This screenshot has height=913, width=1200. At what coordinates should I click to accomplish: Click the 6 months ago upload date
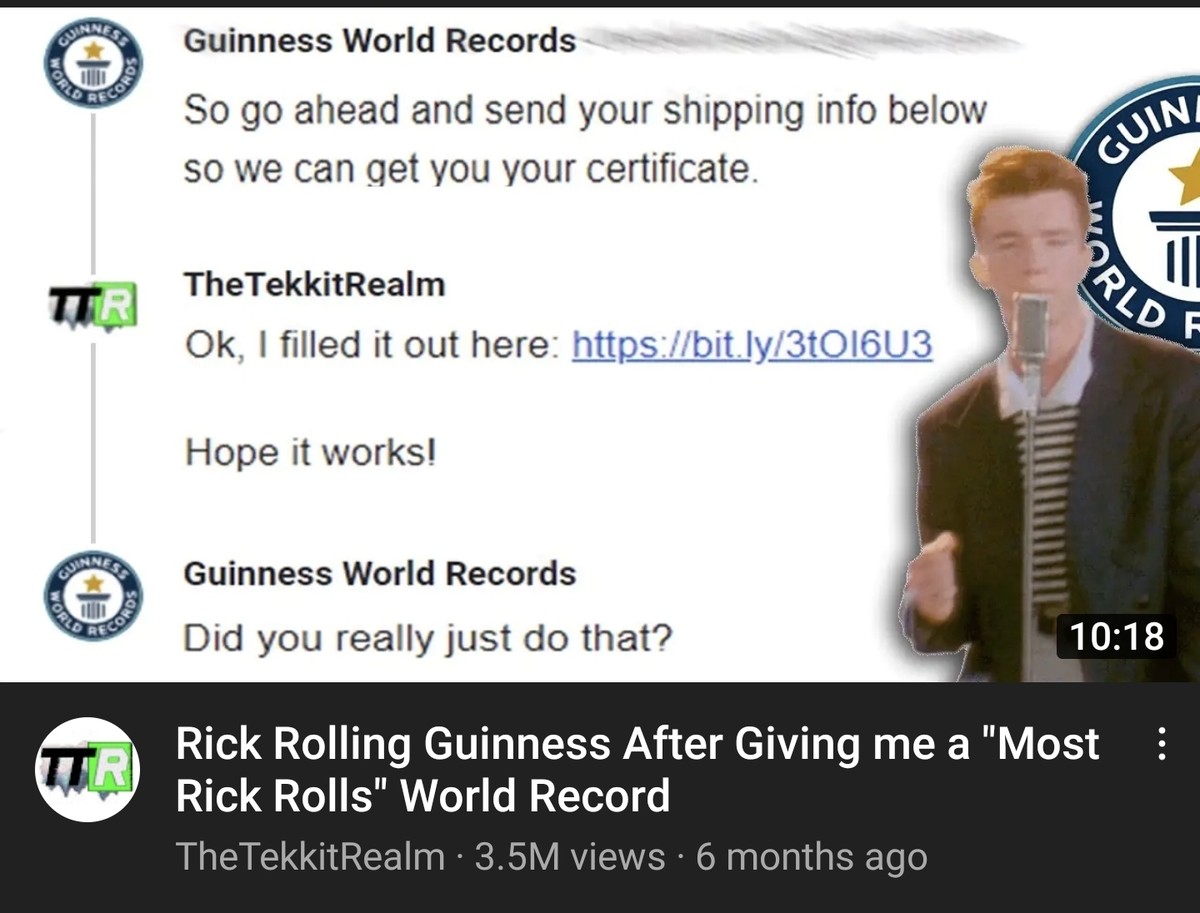click(812, 857)
